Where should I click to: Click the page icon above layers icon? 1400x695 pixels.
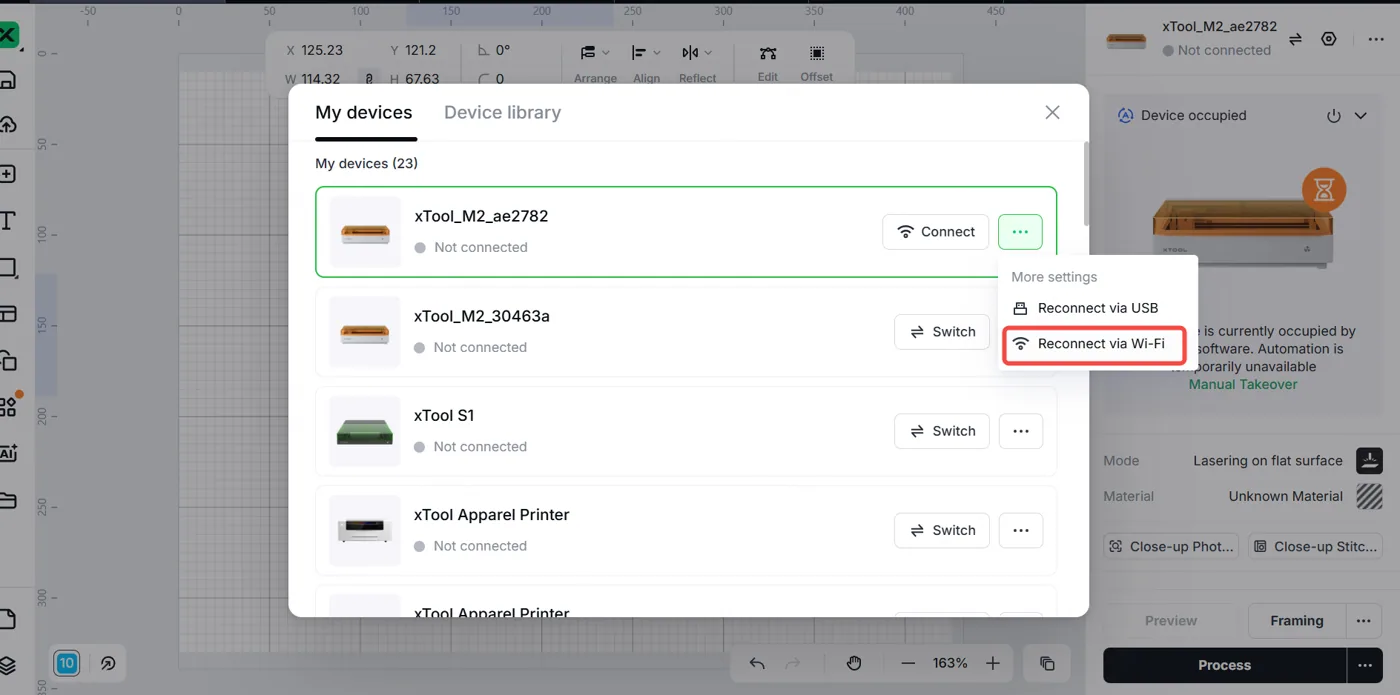[x=7, y=619]
